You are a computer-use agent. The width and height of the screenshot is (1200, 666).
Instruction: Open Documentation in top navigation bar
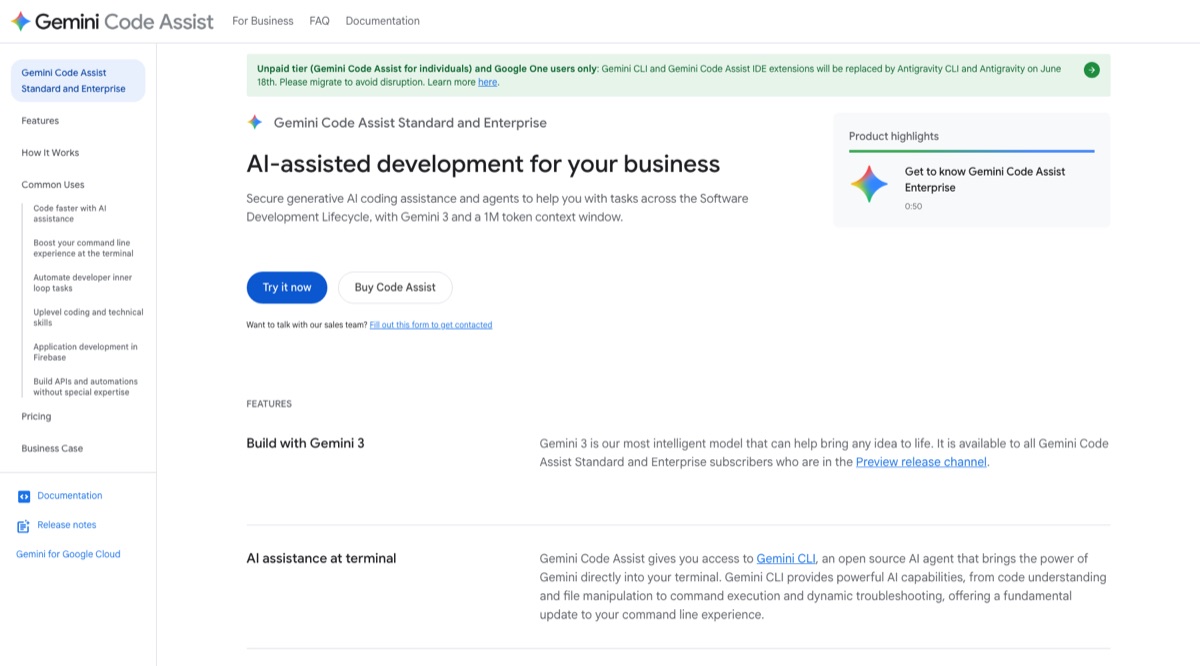click(x=382, y=21)
